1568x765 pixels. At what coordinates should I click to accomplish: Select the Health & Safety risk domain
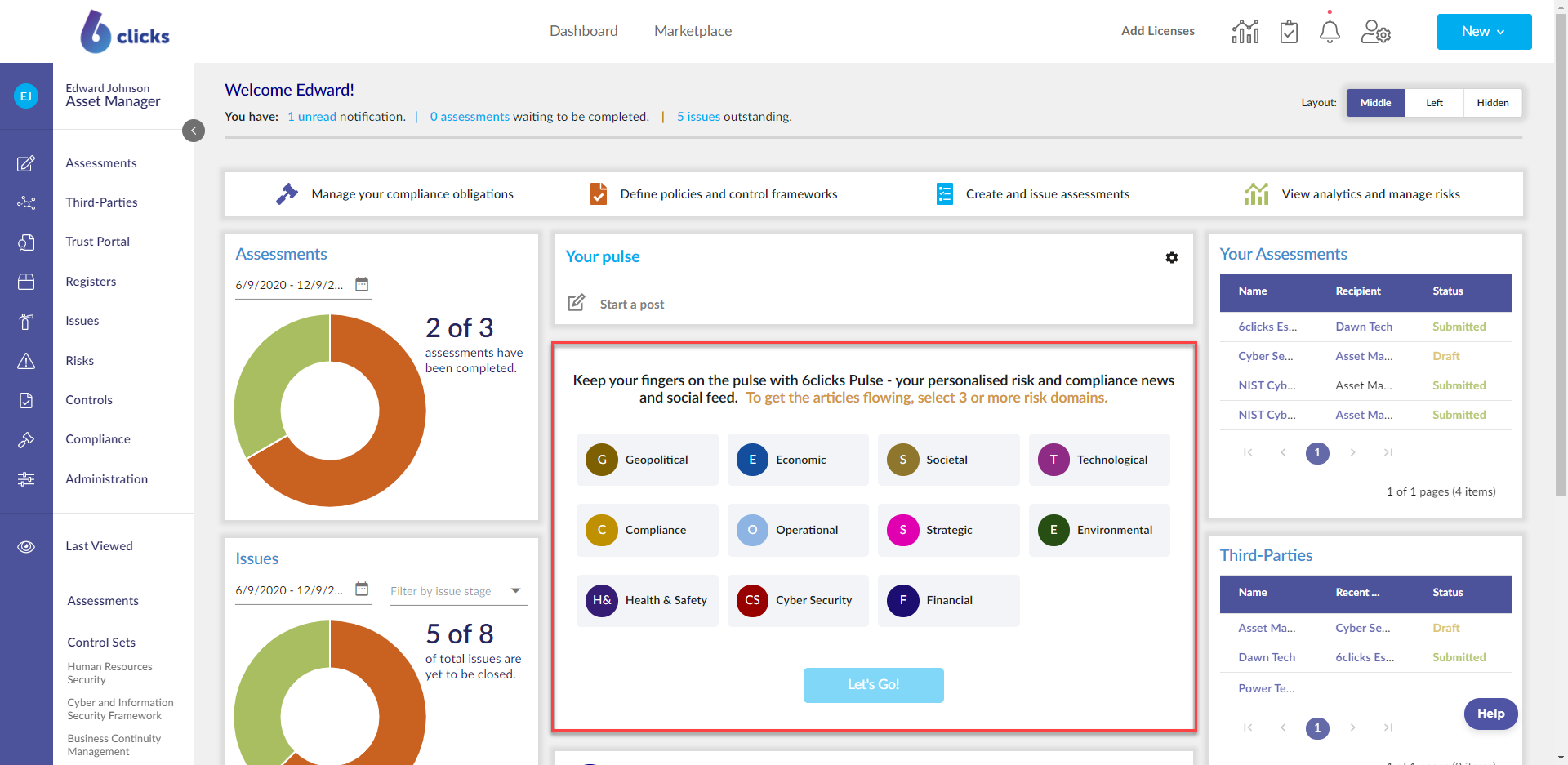point(648,600)
